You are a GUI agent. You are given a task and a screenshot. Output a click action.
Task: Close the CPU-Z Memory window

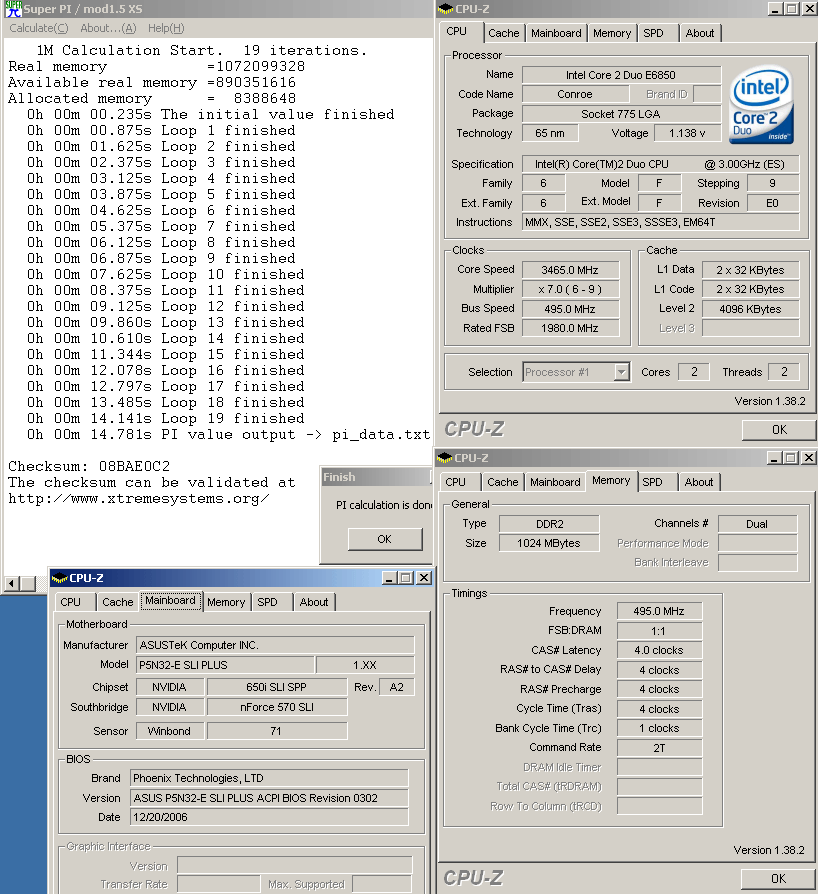point(808,457)
